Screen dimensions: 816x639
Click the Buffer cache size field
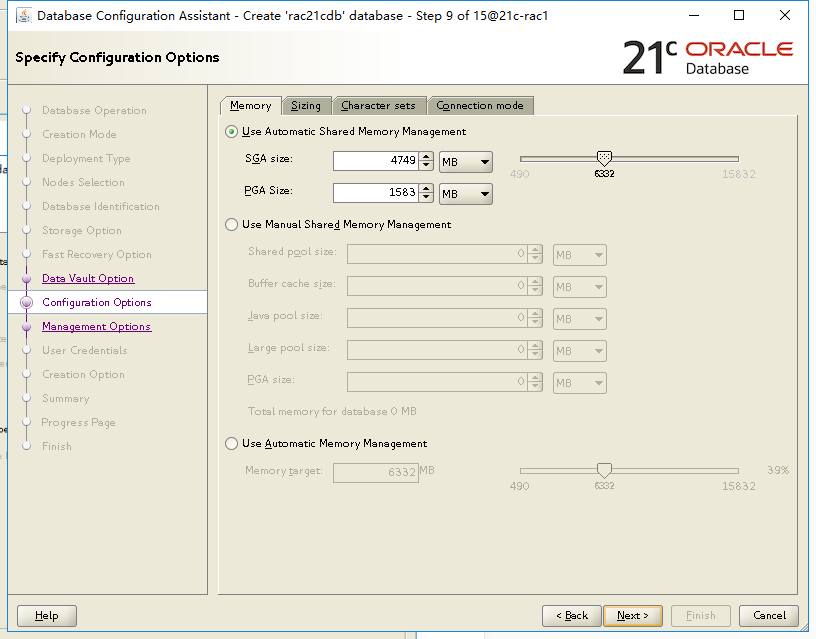click(437, 286)
